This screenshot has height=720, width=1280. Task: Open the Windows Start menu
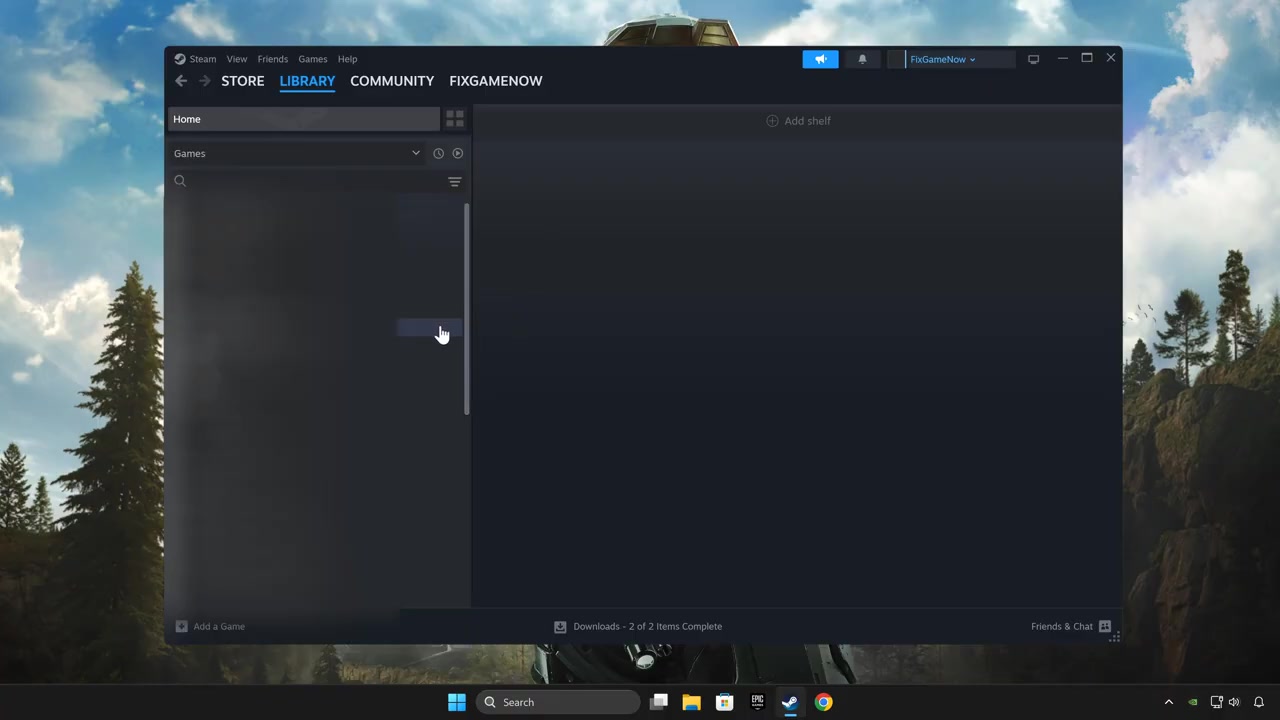point(457,702)
